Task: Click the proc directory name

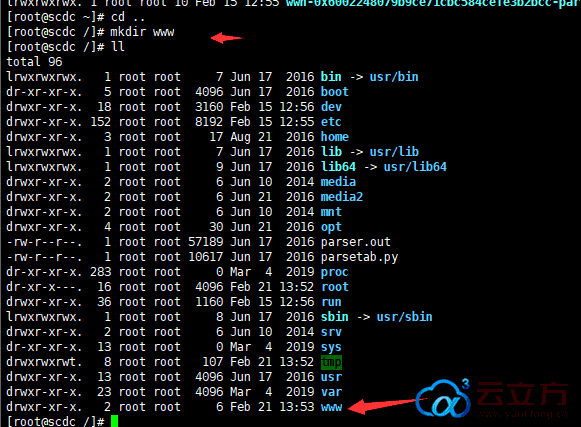Action: click(x=335, y=272)
